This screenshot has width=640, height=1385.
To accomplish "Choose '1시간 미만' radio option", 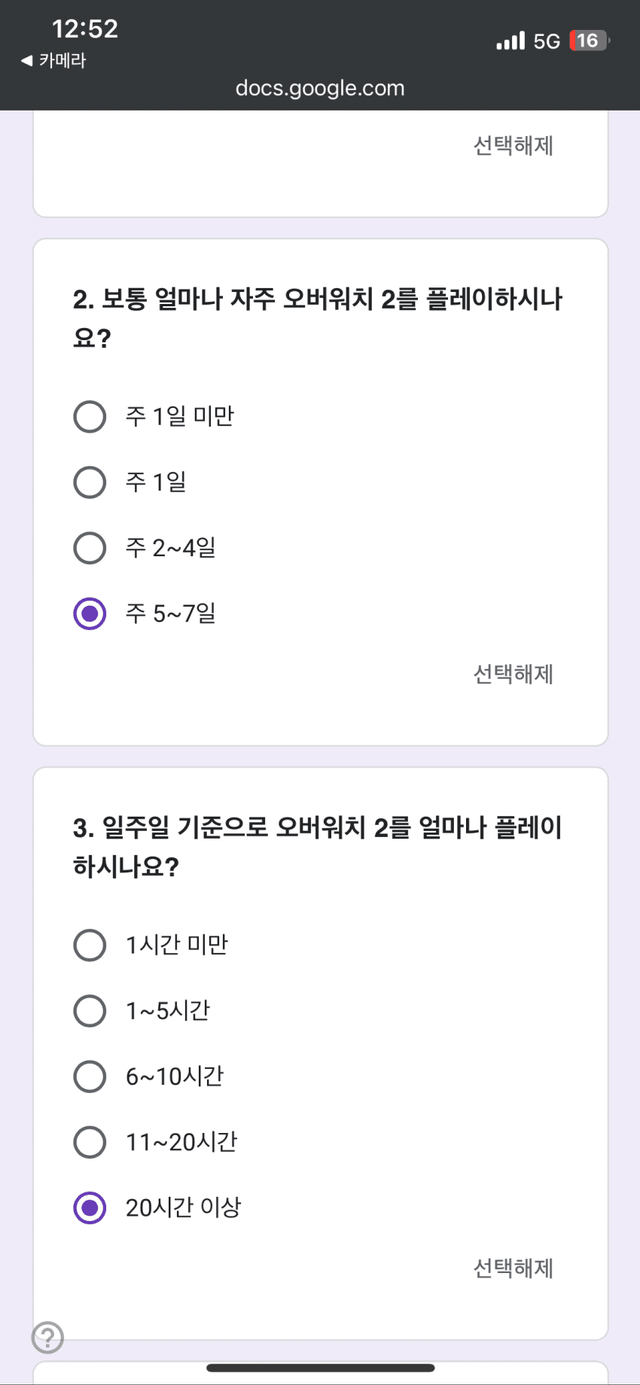I will (90, 944).
